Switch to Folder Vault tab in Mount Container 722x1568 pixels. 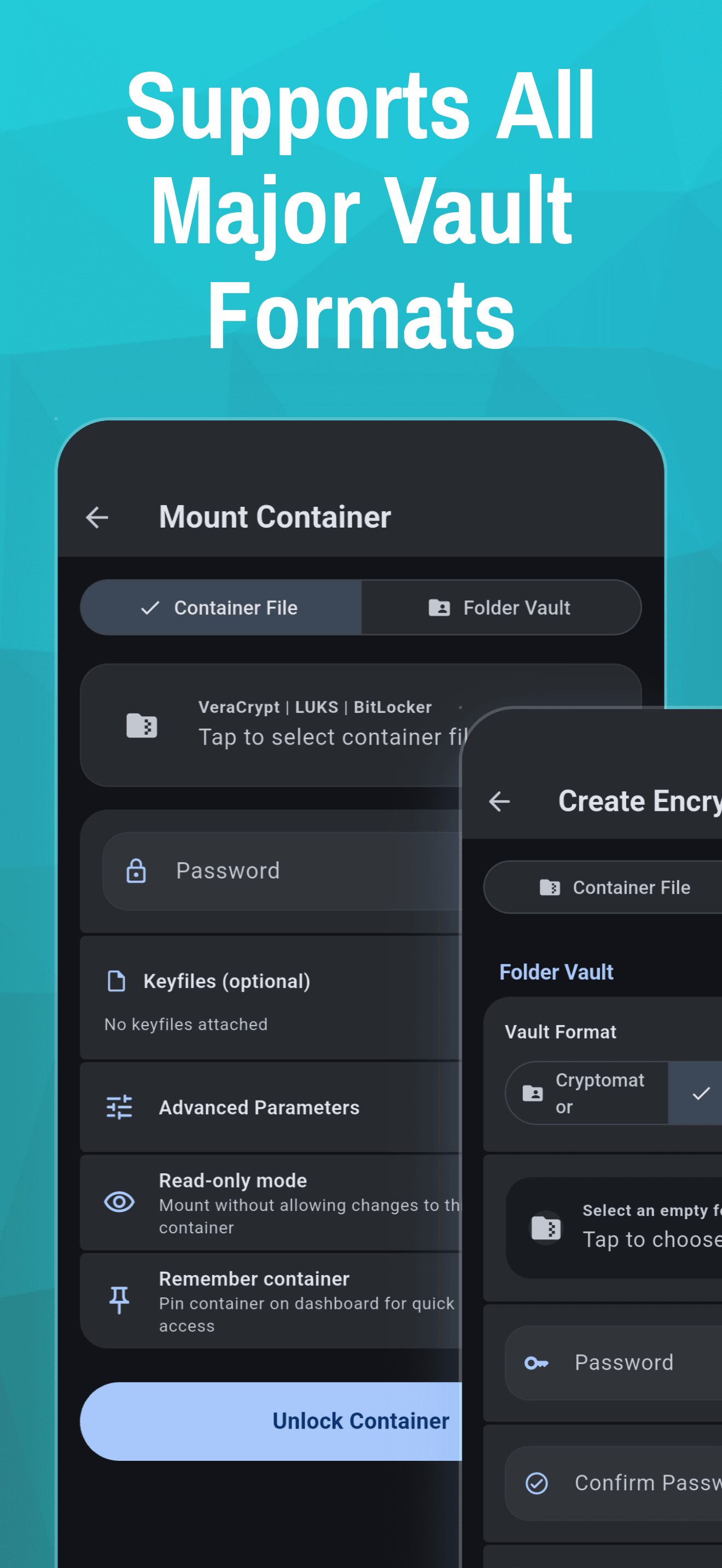click(501, 607)
